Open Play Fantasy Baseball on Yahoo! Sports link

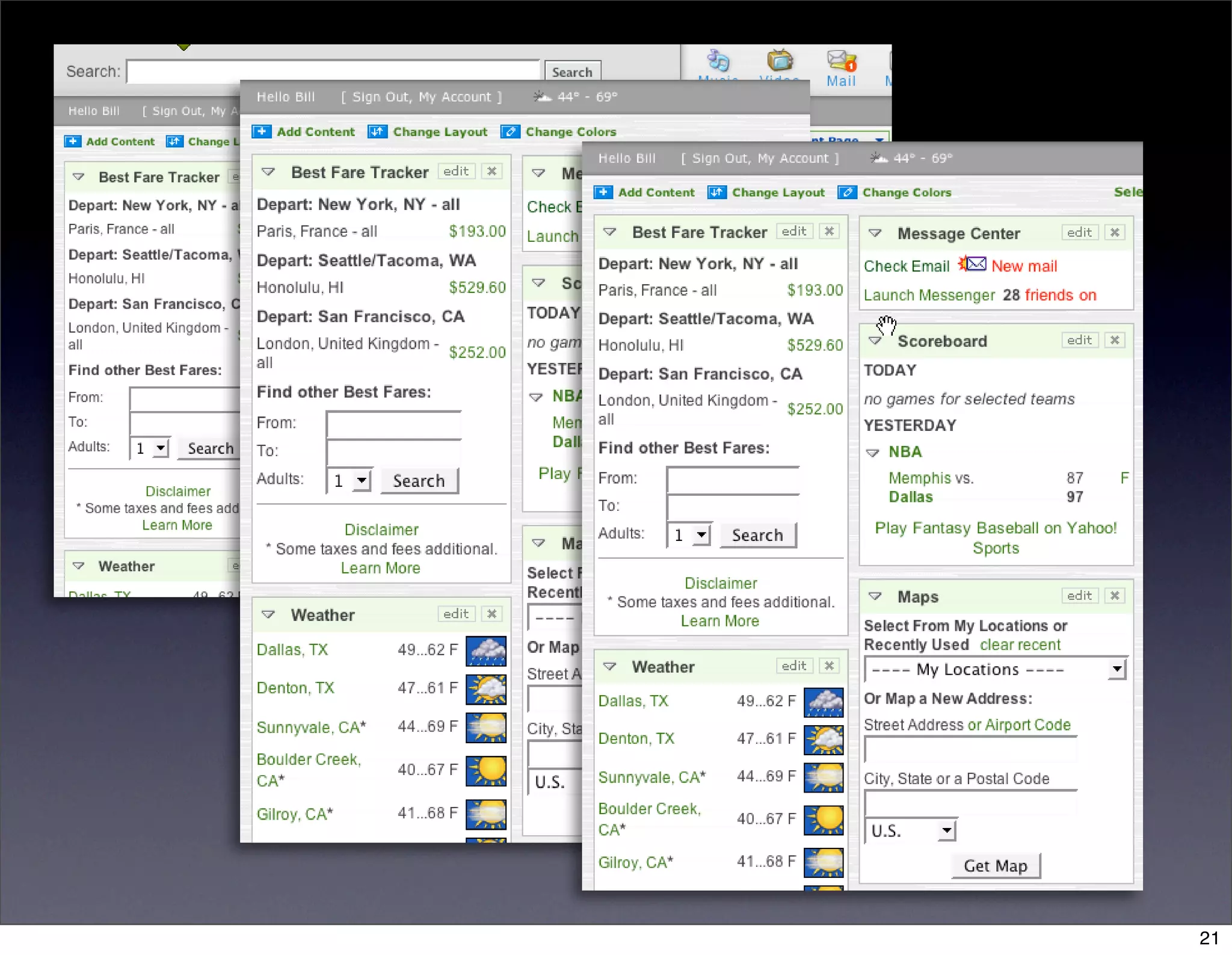point(996,538)
